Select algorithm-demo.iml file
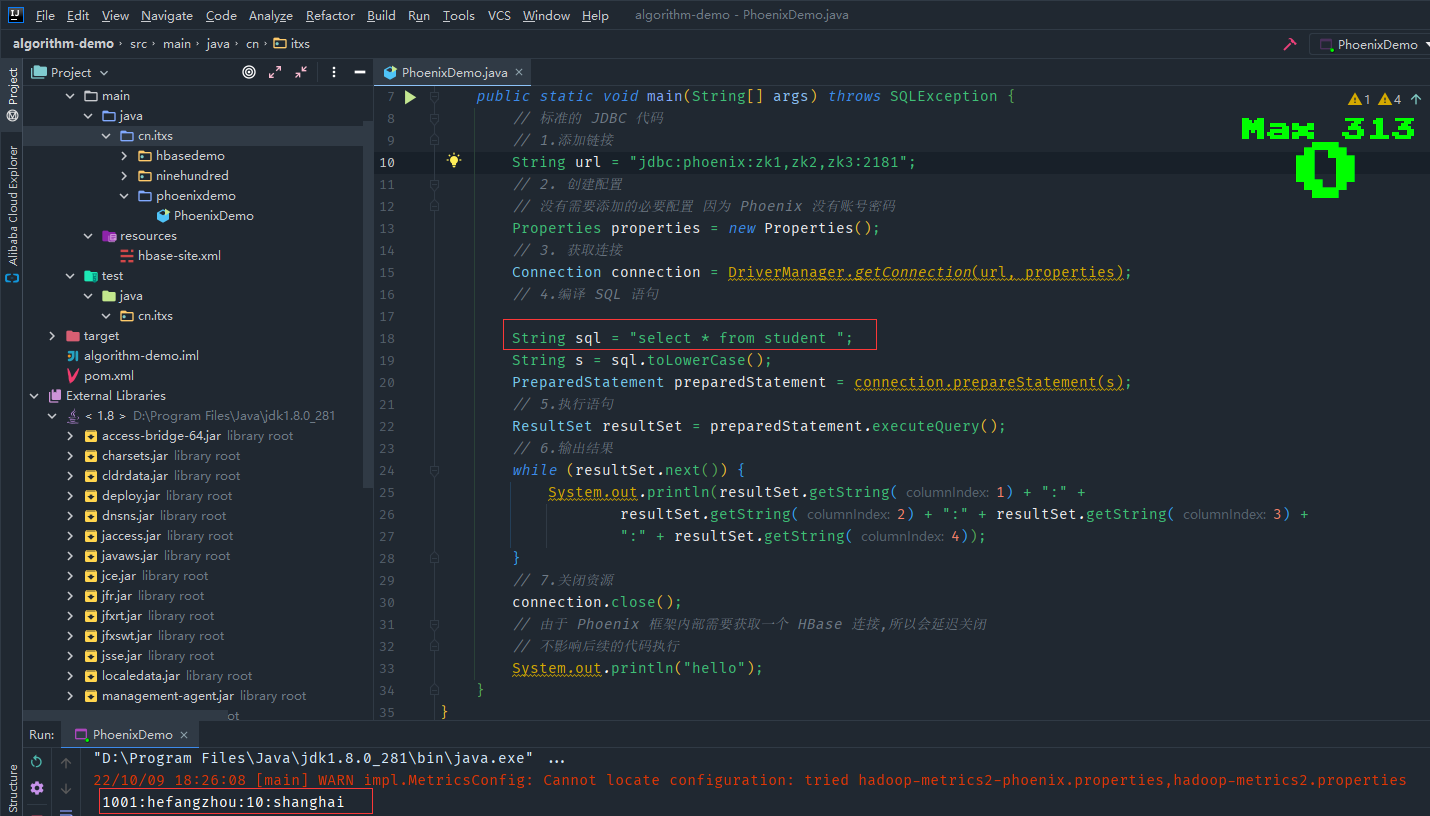The image size is (1430, 816). (x=141, y=356)
